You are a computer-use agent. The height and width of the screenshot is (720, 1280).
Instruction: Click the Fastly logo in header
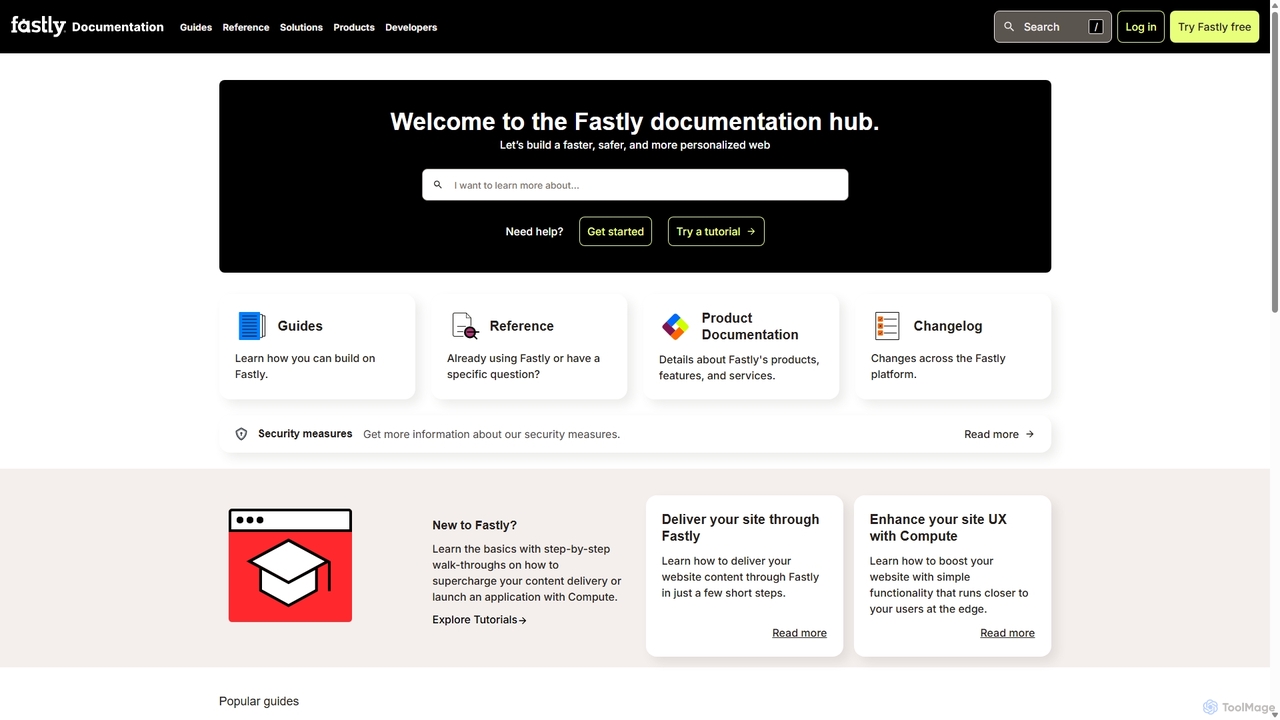pyautogui.click(x=38, y=26)
